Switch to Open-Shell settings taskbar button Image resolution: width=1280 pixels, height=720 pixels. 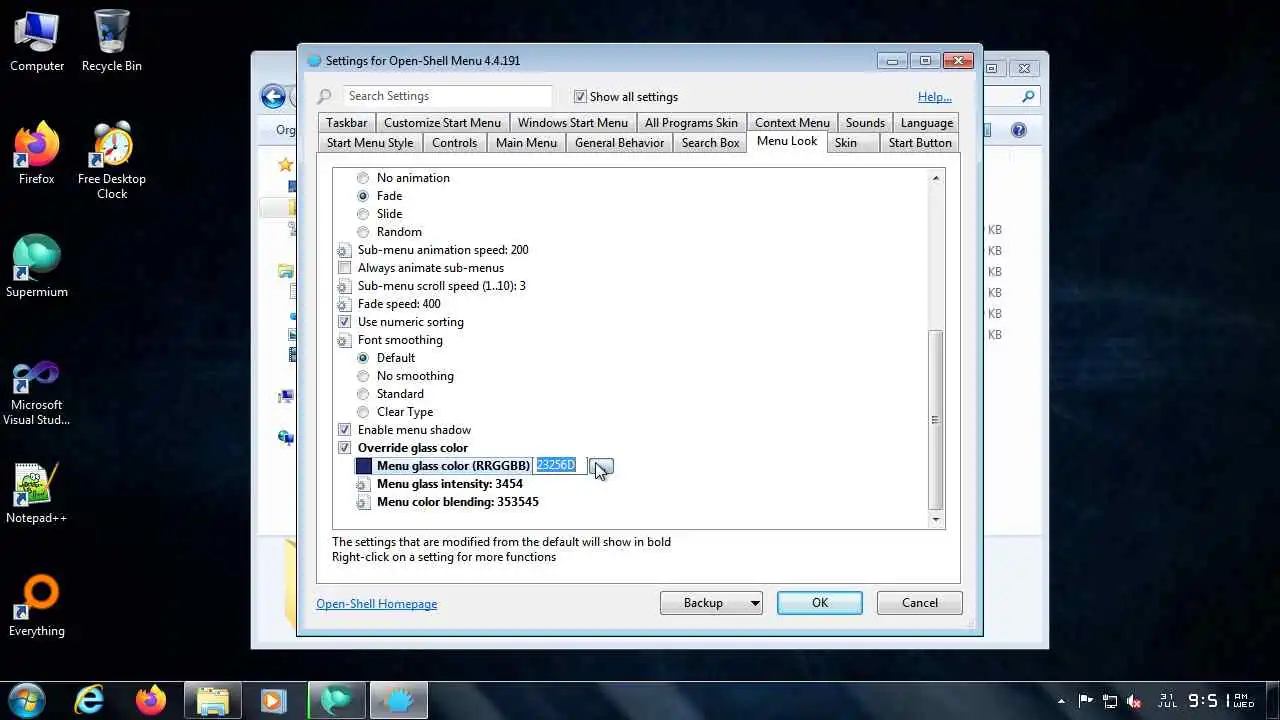point(399,700)
